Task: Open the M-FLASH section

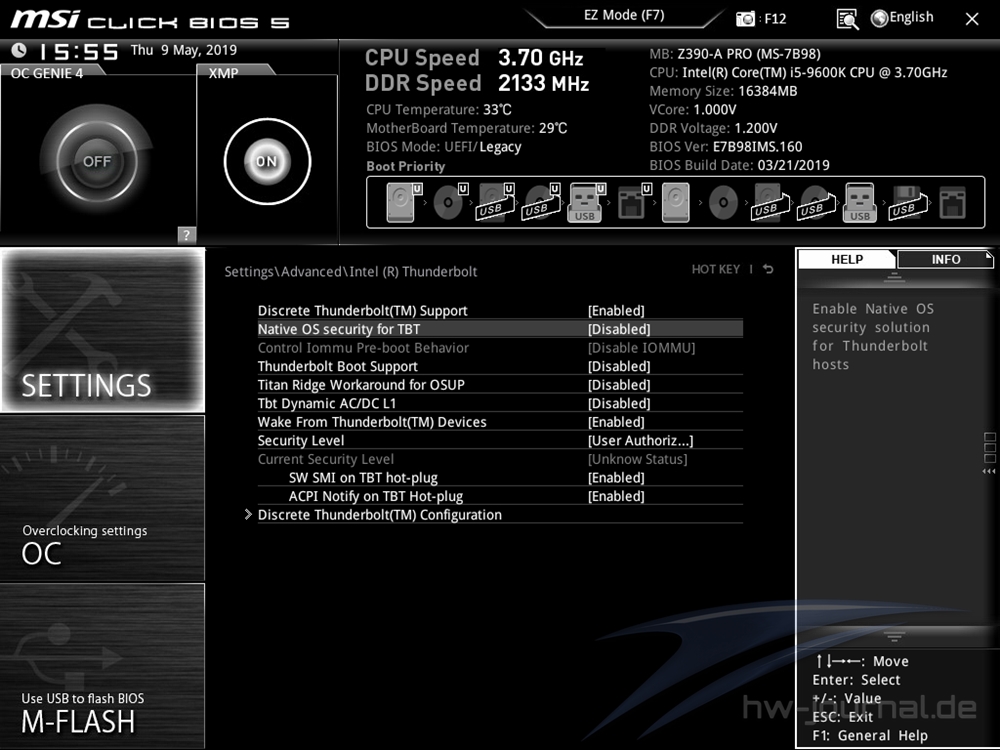Action: (x=103, y=666)
